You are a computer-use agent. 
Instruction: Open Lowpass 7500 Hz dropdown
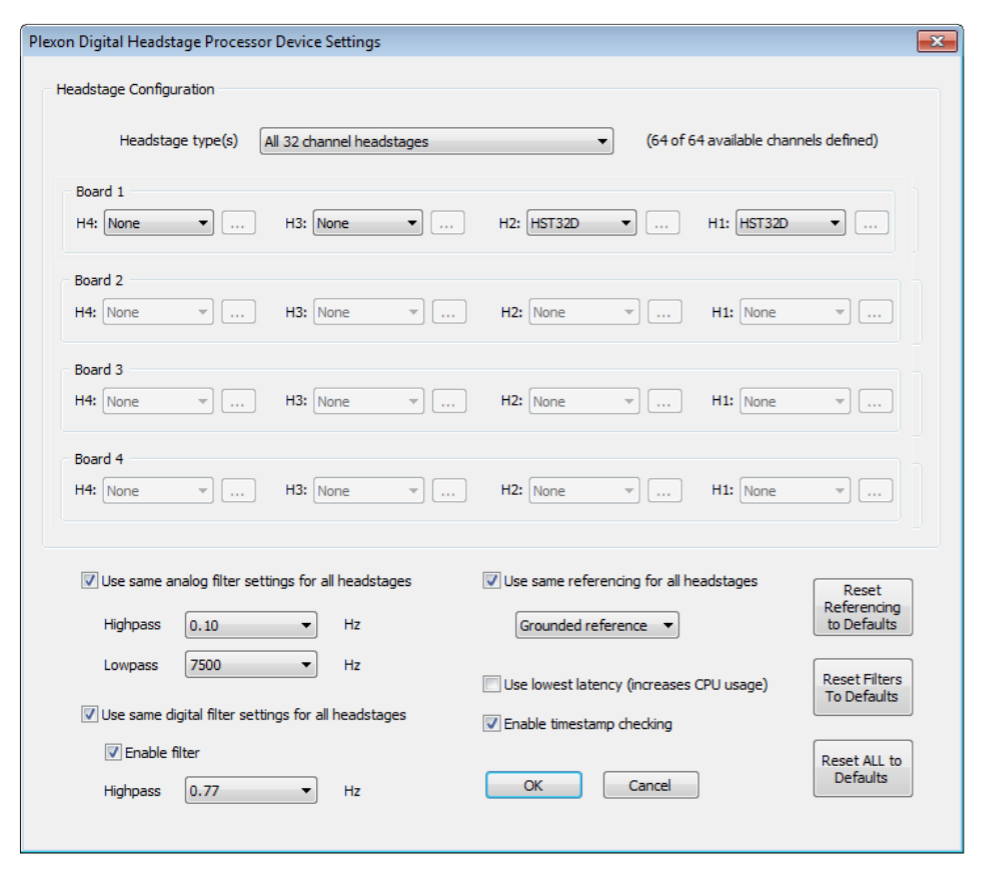[251, 664]
